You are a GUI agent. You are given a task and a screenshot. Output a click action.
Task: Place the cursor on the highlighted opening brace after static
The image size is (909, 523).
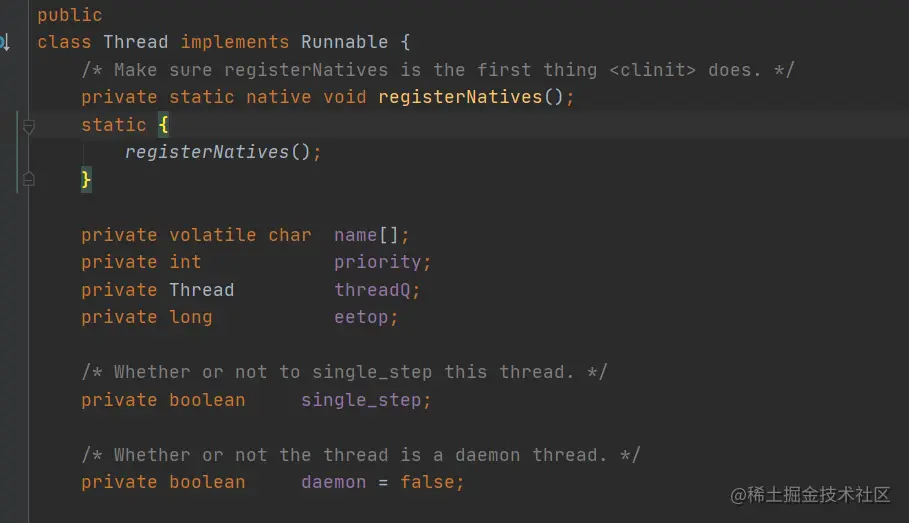[163, 125]
